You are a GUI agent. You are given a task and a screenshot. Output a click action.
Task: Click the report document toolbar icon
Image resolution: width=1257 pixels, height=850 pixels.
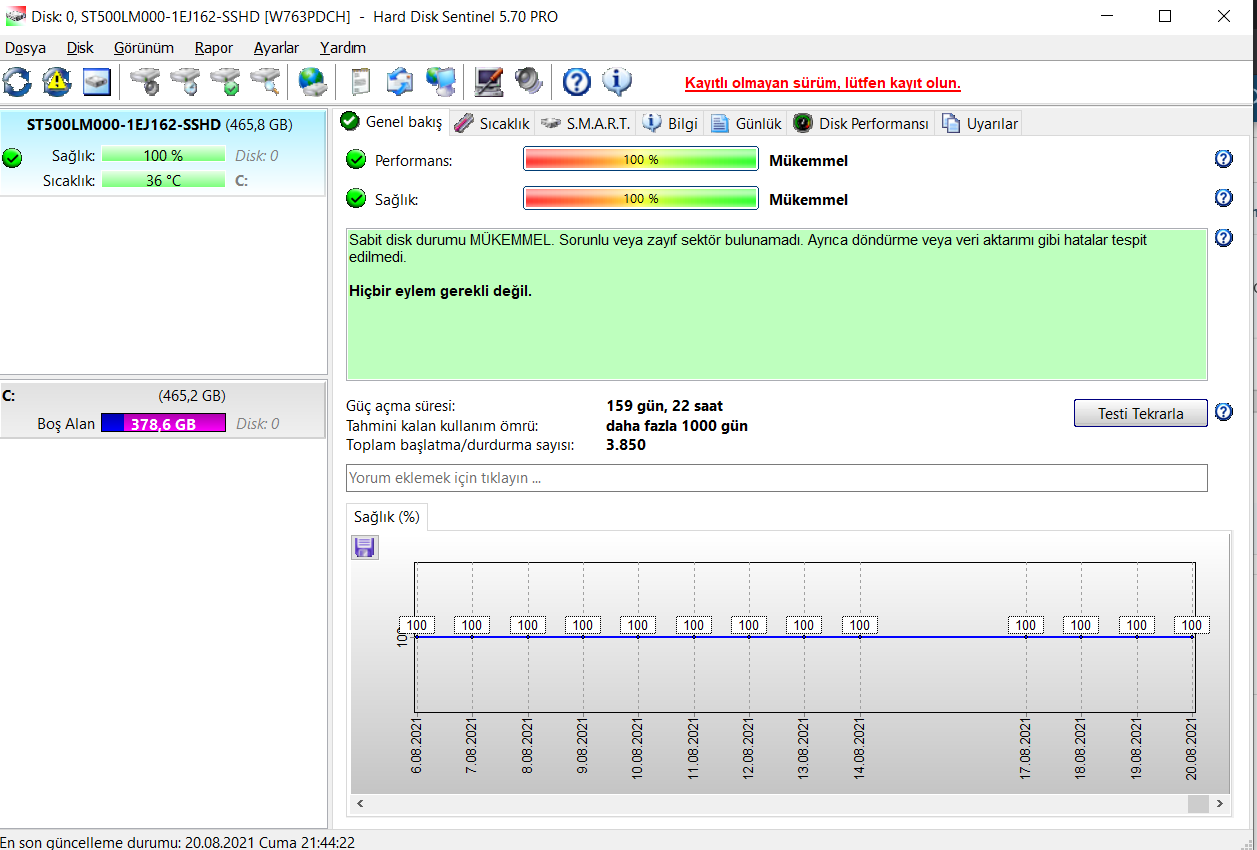[x=361, y=82]
